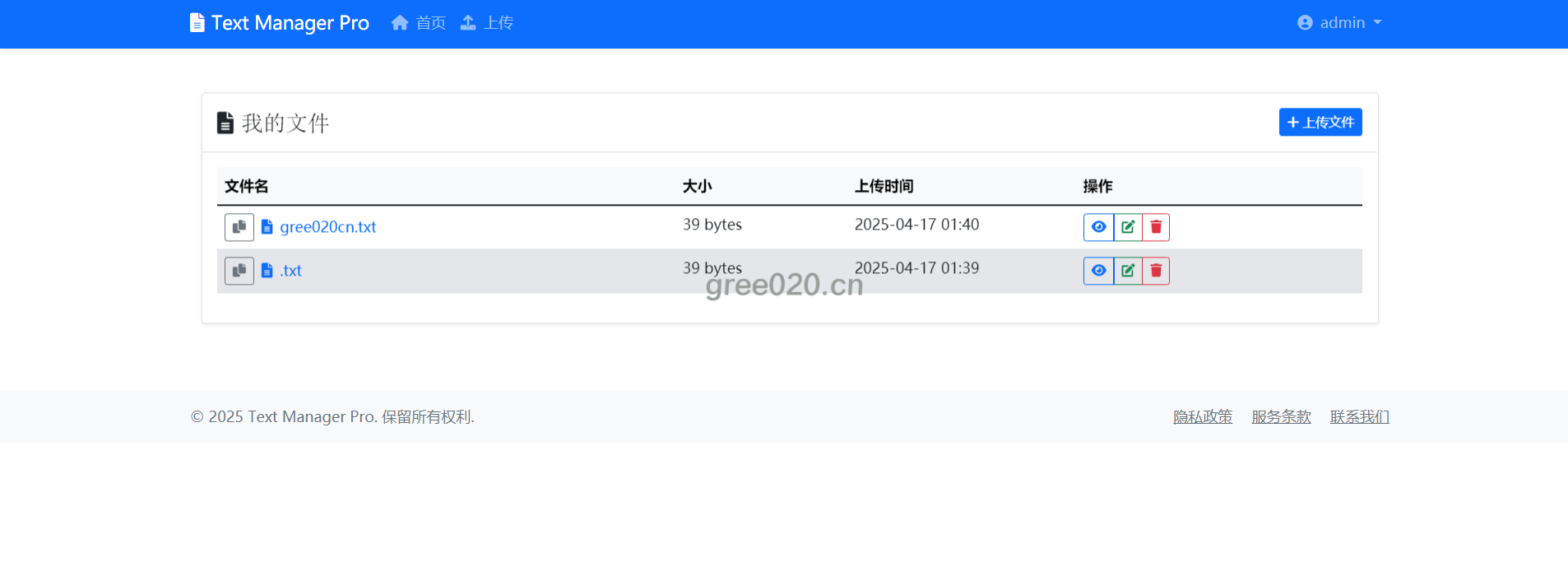
Task: Click the Text Manager Pro logo
Action: pyautogui.click(x=280, y=23)
